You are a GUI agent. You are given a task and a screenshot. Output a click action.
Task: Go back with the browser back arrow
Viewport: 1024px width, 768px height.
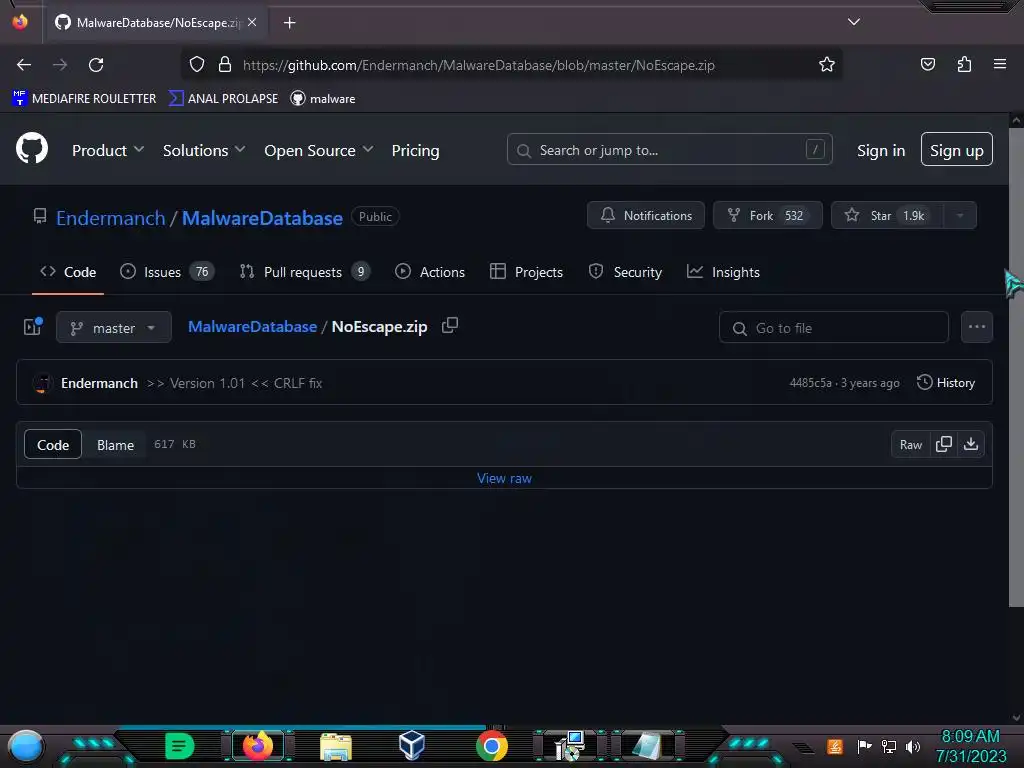24,65
